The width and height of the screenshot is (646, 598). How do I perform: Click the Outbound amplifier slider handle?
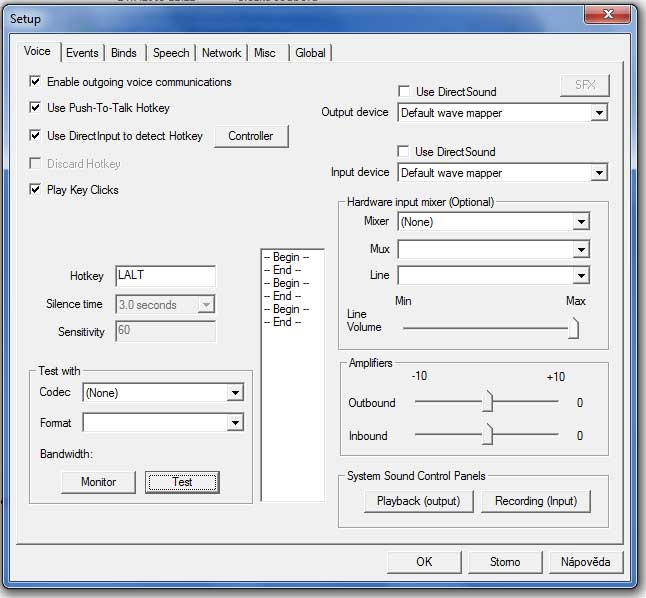488,402
